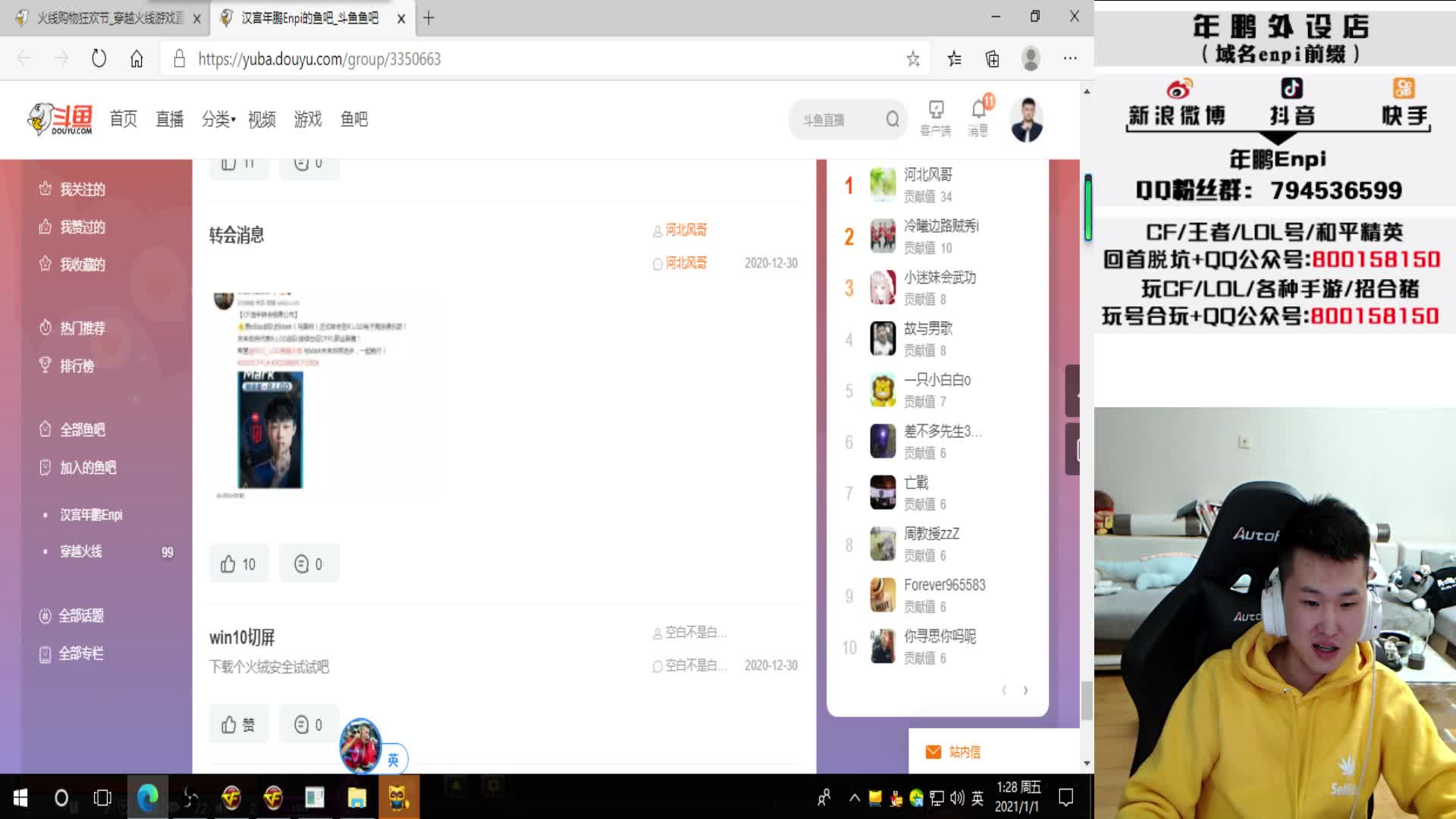Open 站内信 mail button

(954, 752)
